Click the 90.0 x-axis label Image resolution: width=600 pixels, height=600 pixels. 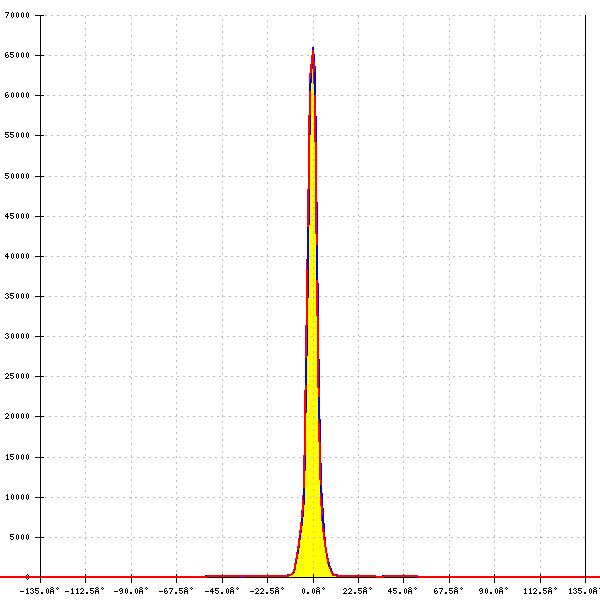pos(494,591)
